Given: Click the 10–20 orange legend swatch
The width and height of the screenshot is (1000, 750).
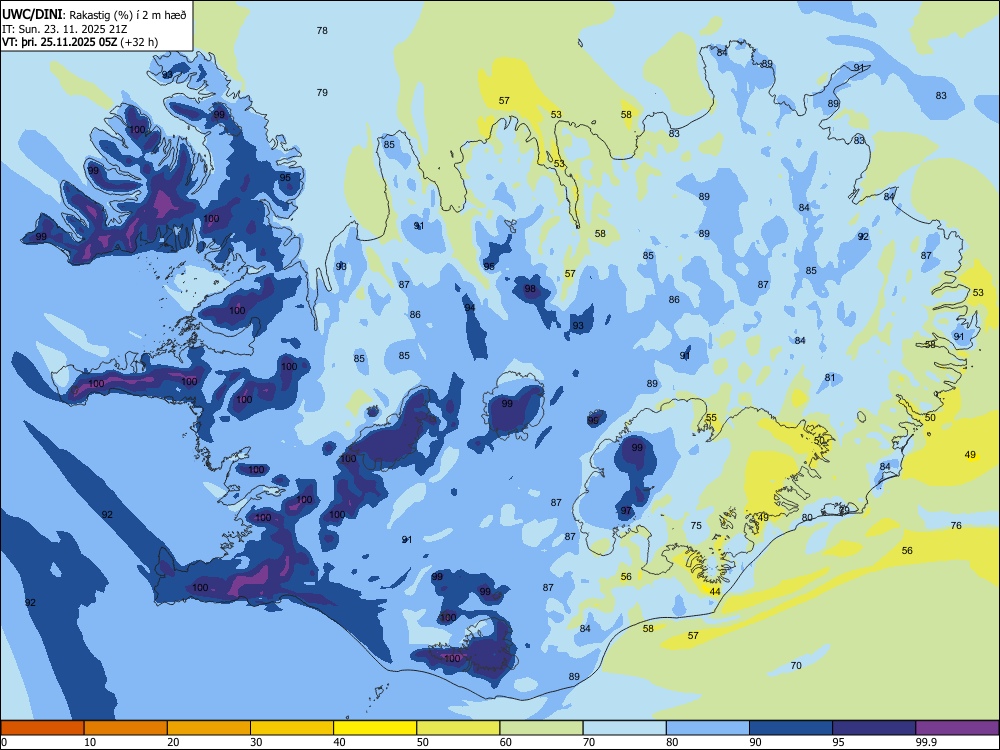Looking at the screenshot, I should pos(126,728).
